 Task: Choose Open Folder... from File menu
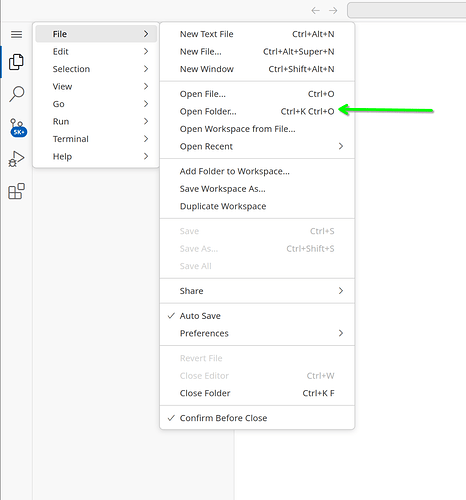click(x=257, y=111)
